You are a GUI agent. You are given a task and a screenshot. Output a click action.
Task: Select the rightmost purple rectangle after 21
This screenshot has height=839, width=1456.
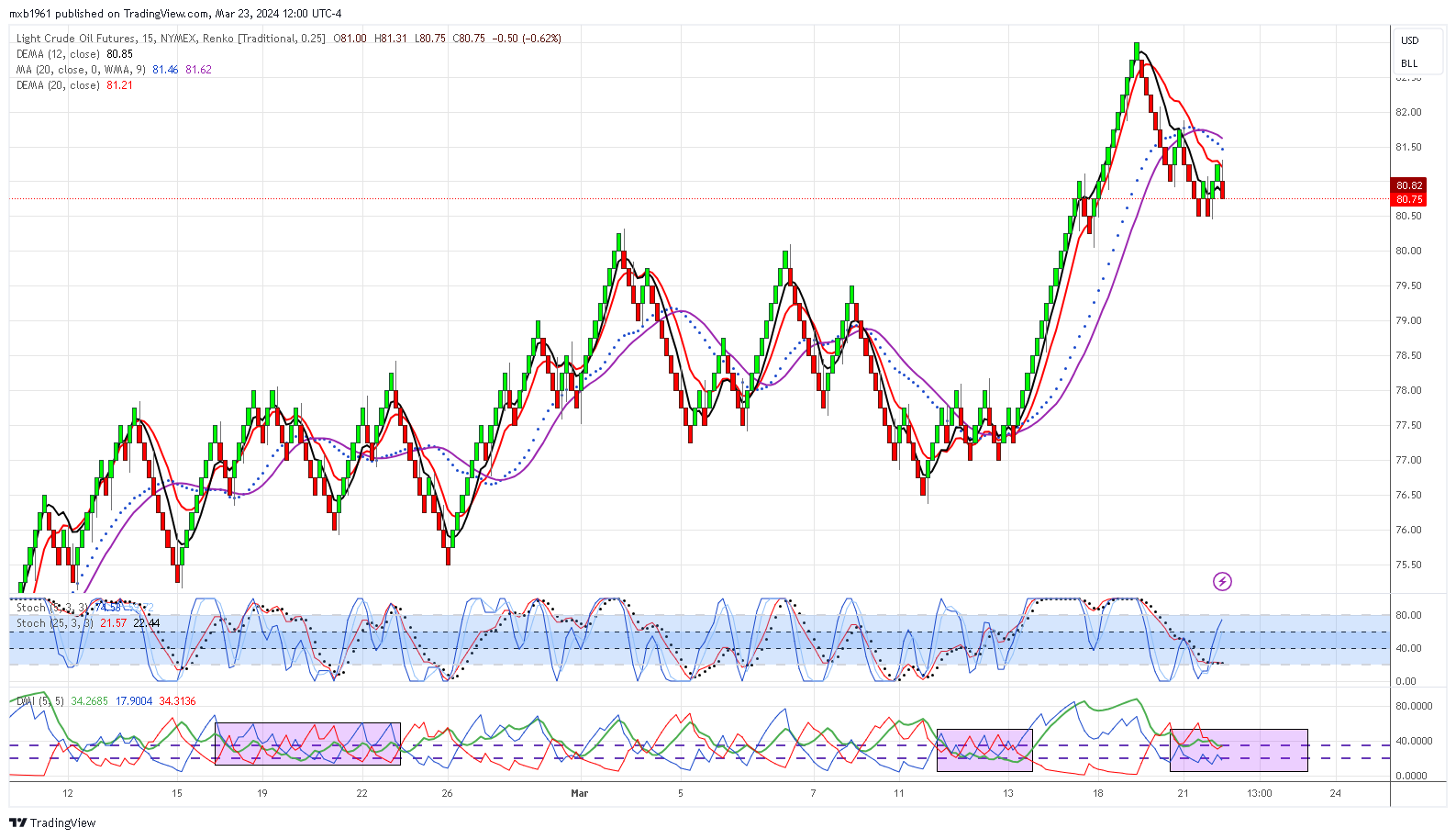1239,750
